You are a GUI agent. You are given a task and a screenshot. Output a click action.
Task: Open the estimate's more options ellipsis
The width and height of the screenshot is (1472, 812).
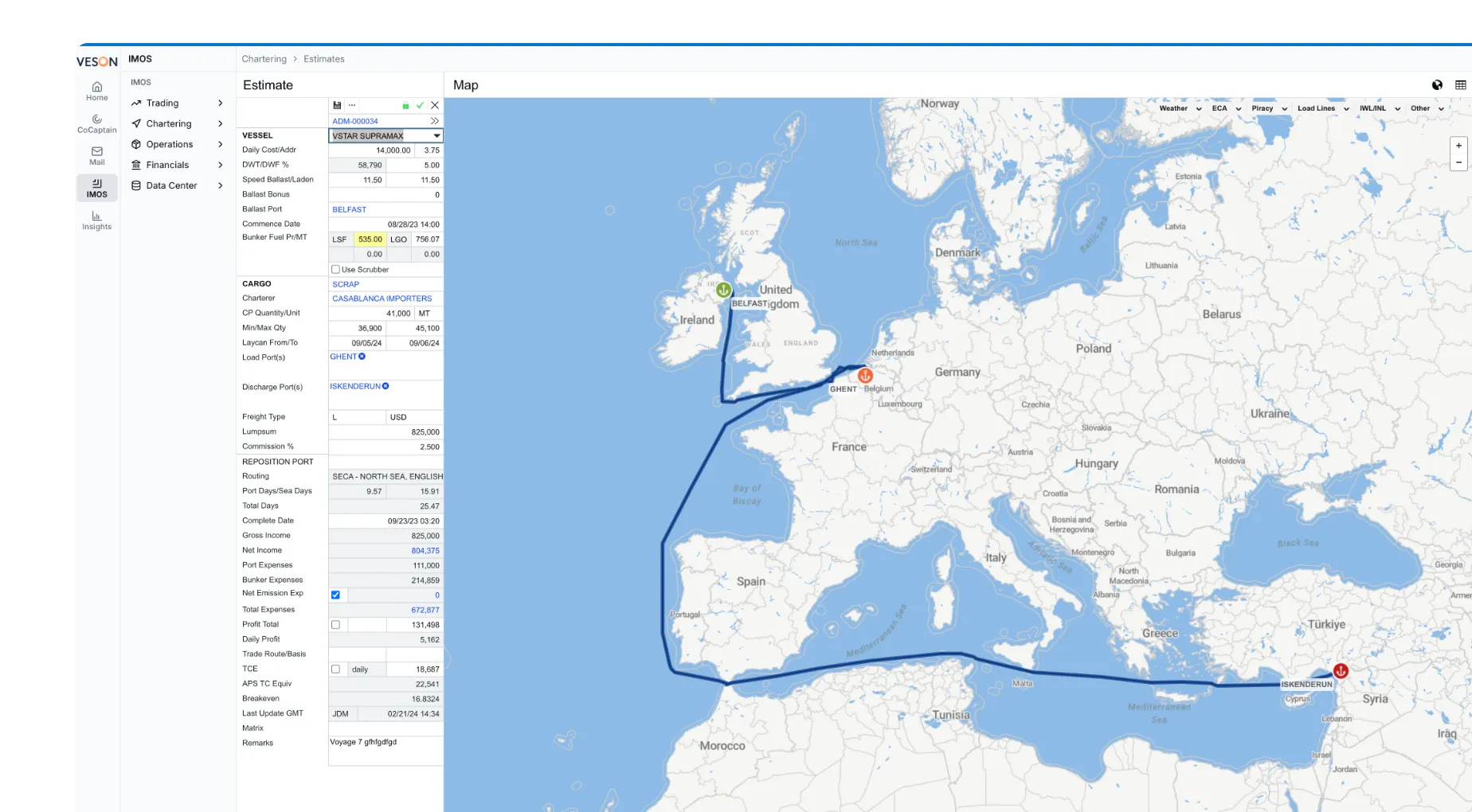(x=352, y=105)
